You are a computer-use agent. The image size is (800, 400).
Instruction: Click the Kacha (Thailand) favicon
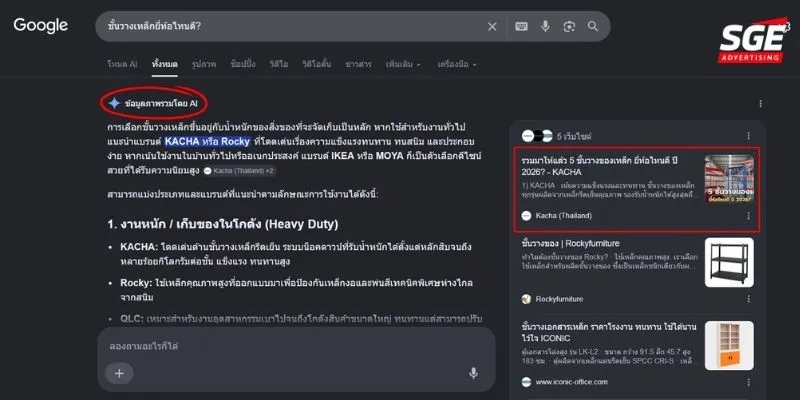pos(527,216)
